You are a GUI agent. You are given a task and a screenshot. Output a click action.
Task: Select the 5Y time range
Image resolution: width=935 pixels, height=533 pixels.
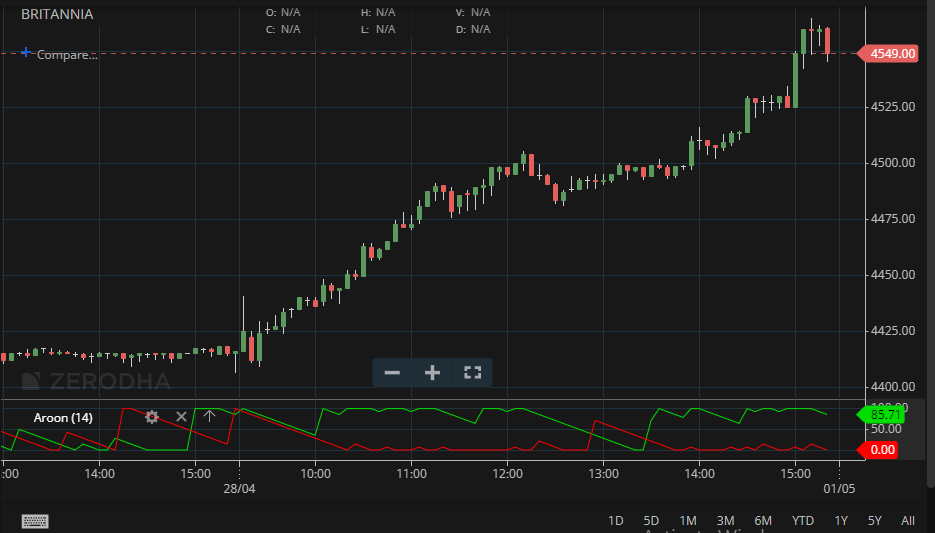pos(874,520)
